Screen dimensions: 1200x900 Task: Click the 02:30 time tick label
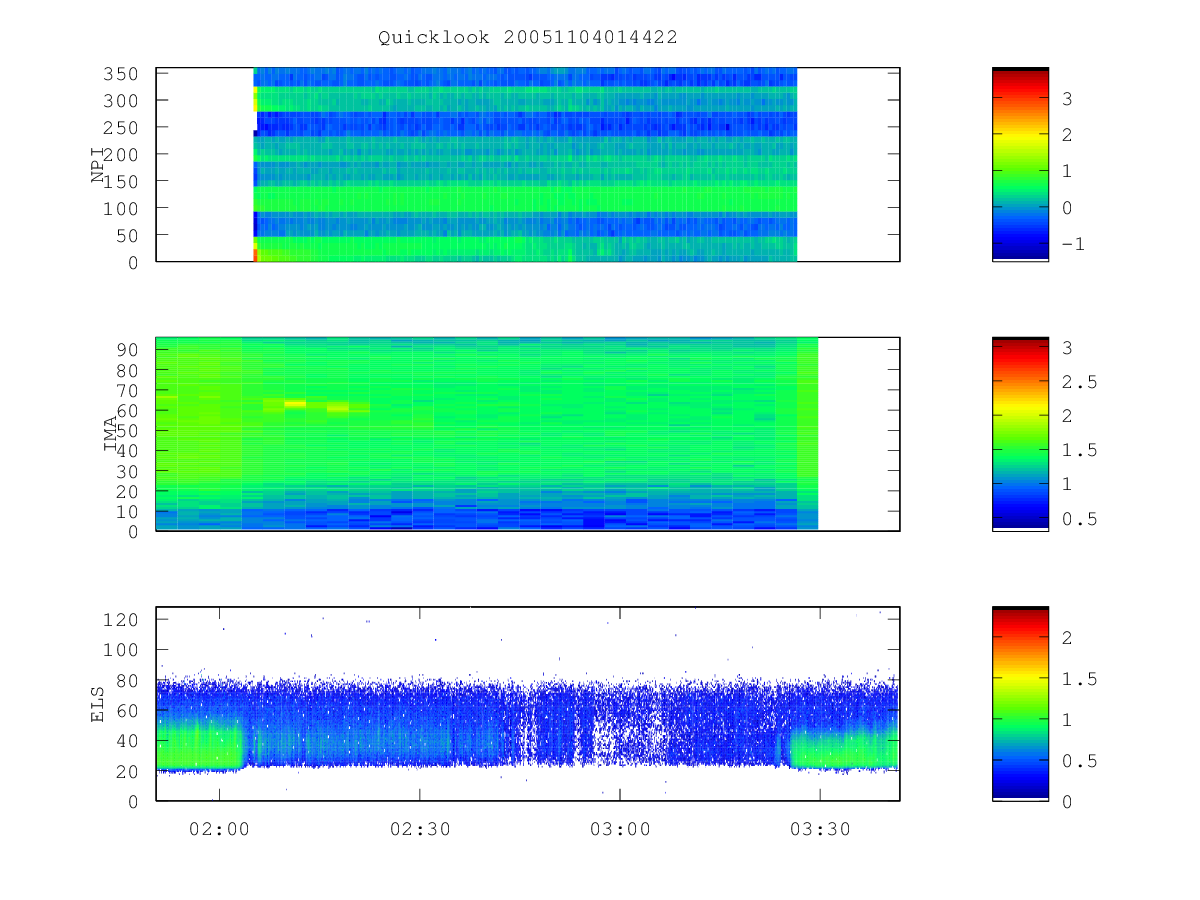click(x=419, y=829)
